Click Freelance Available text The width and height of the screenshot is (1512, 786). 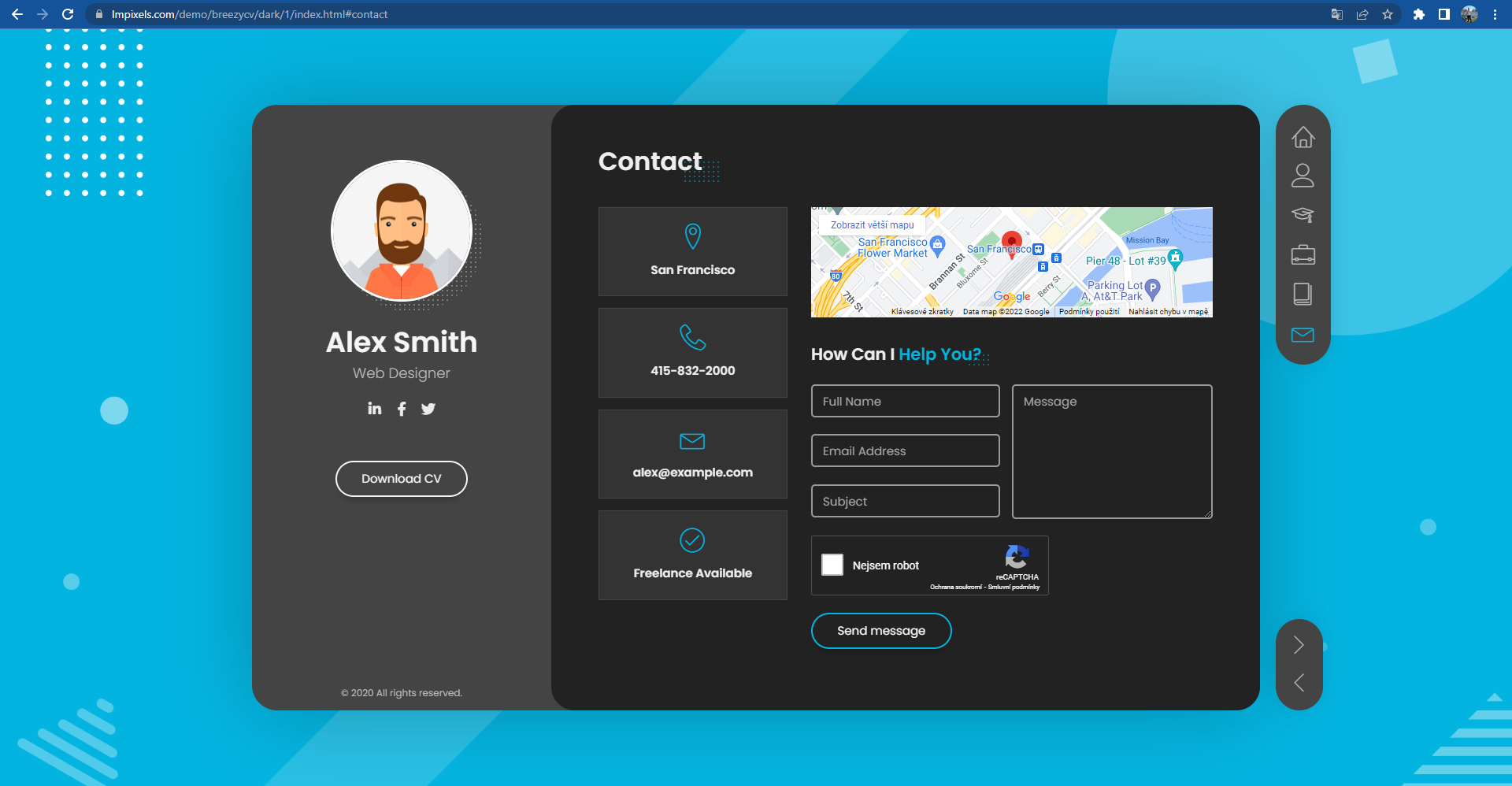pyautogui.click(x=693, y=573)
